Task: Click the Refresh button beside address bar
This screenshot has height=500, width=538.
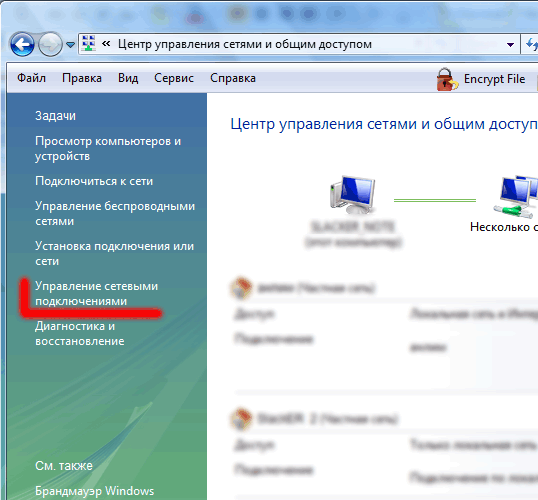Action: 531,44
